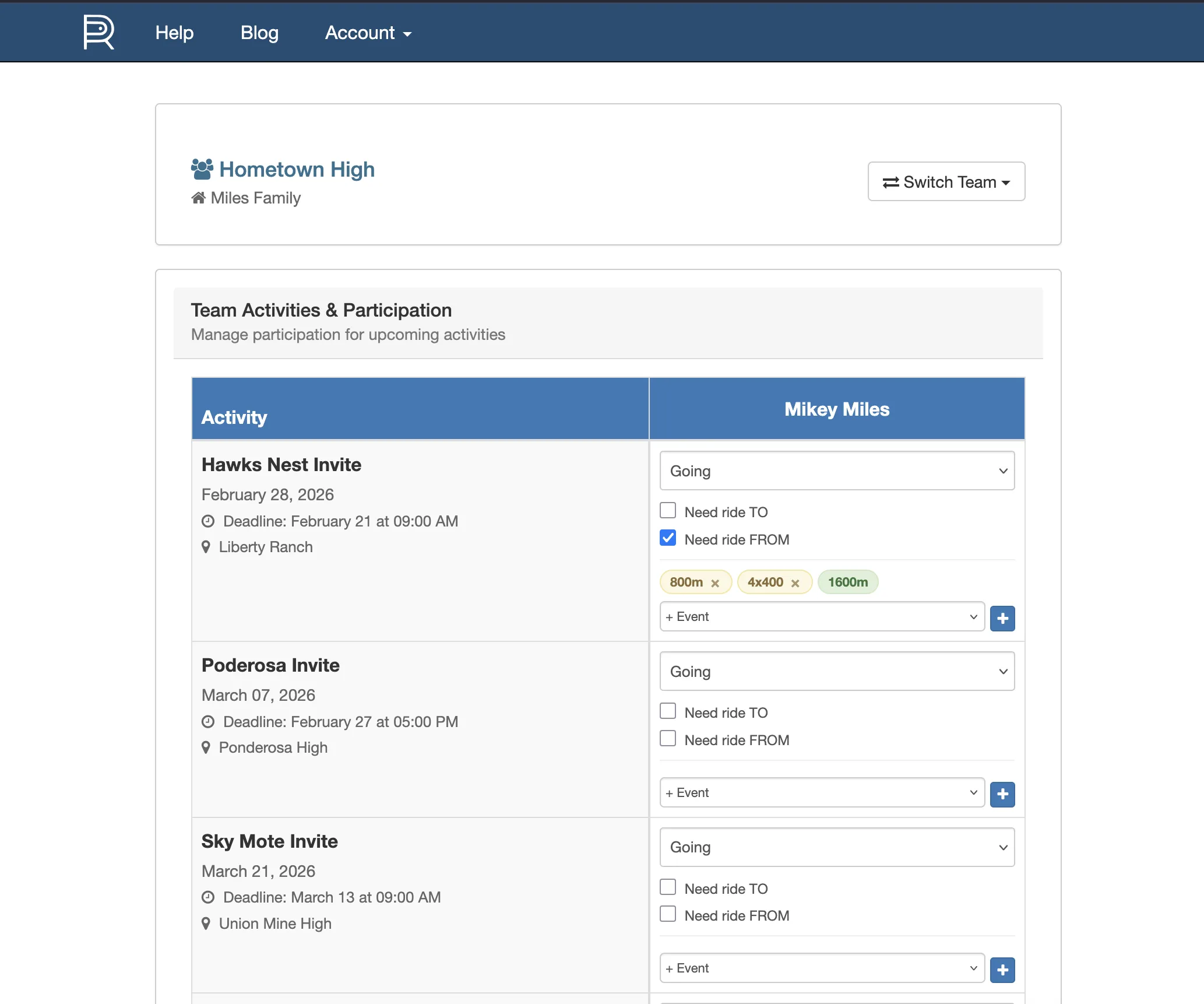
Task: Open the Help page
Action: coord(174,33)
